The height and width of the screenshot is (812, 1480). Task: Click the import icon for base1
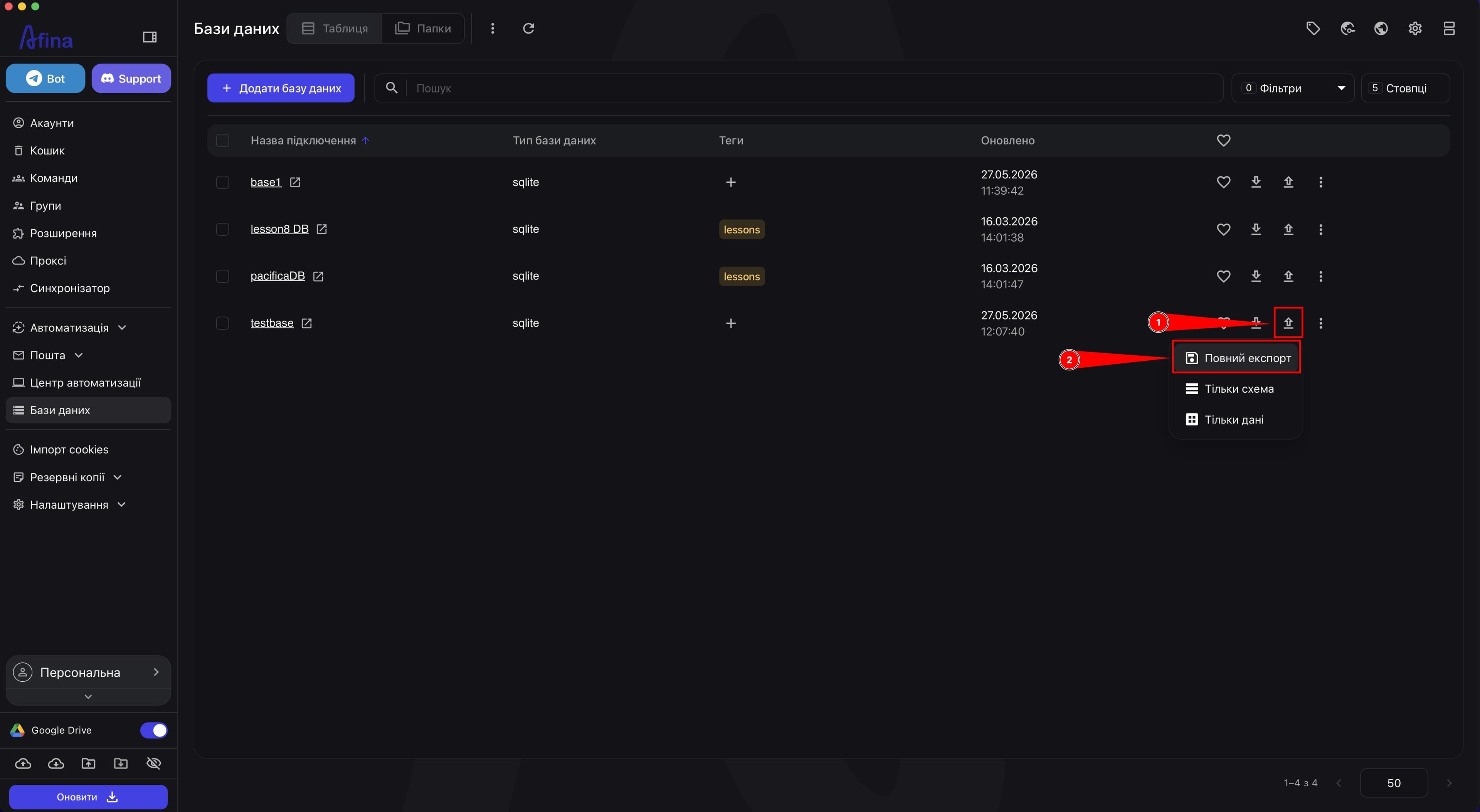tap(1256, 182)
